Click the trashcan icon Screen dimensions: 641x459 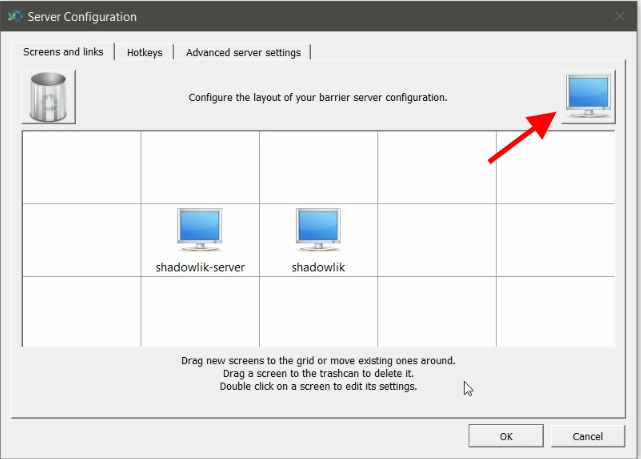pyautogui.click(x=48, y=97)
